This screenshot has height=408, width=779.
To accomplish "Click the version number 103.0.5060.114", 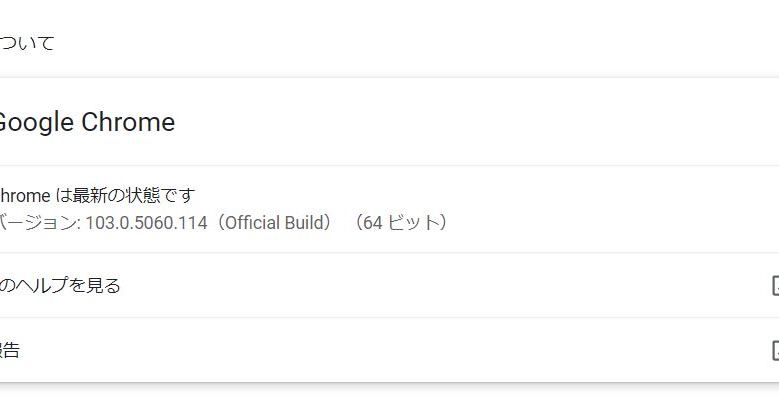I will [145, 222].
